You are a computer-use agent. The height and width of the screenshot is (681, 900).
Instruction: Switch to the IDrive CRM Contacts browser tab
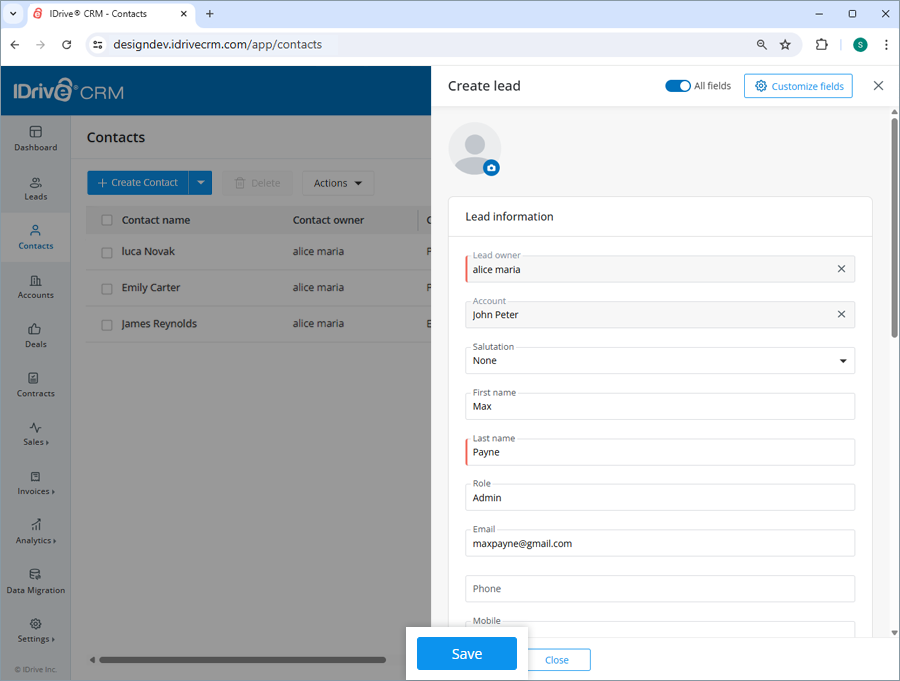100,14
